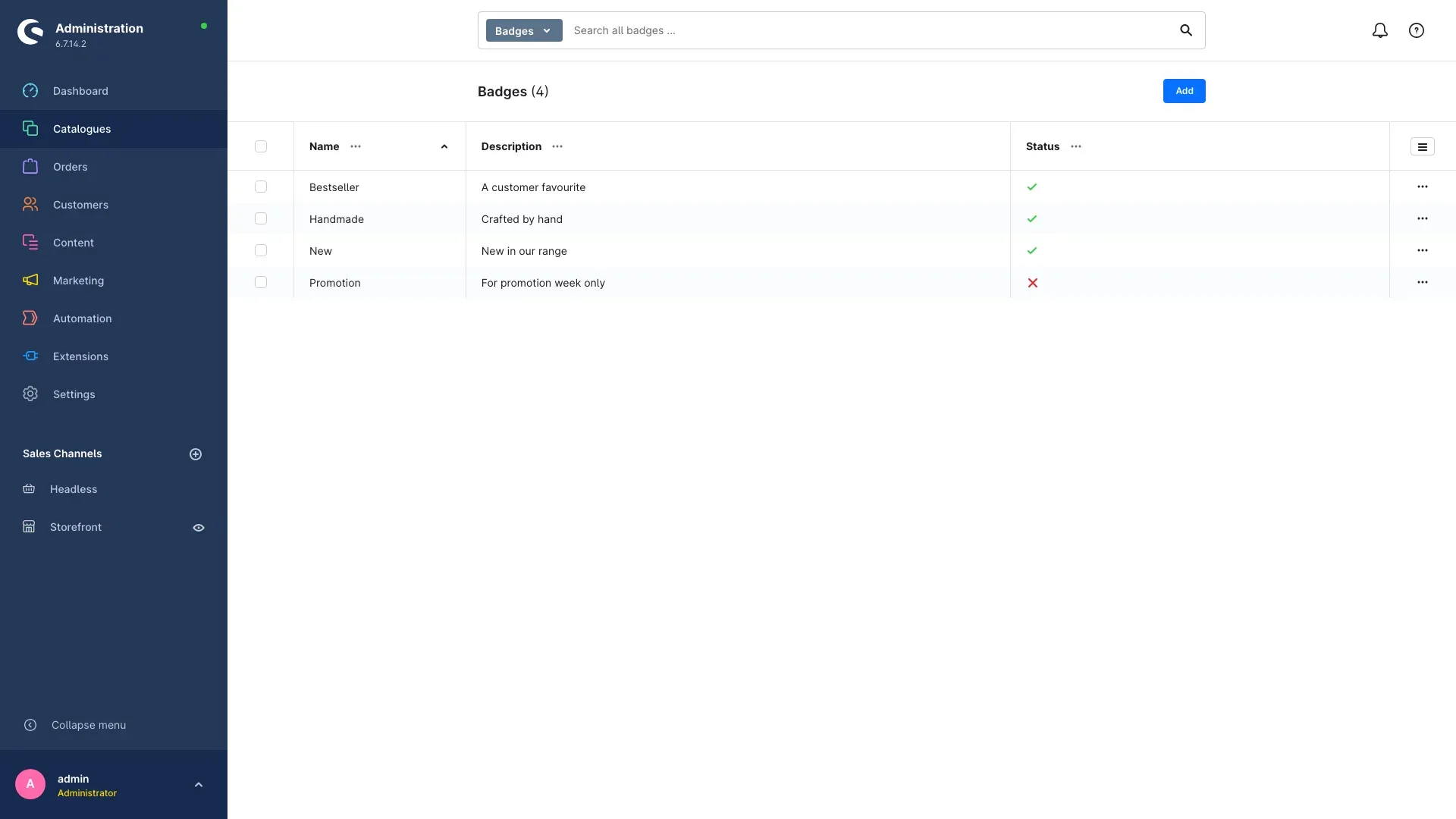Open the list settings icon in table header
The height and width of the screenshot is (819, 1456).
tap(1423, 147)
